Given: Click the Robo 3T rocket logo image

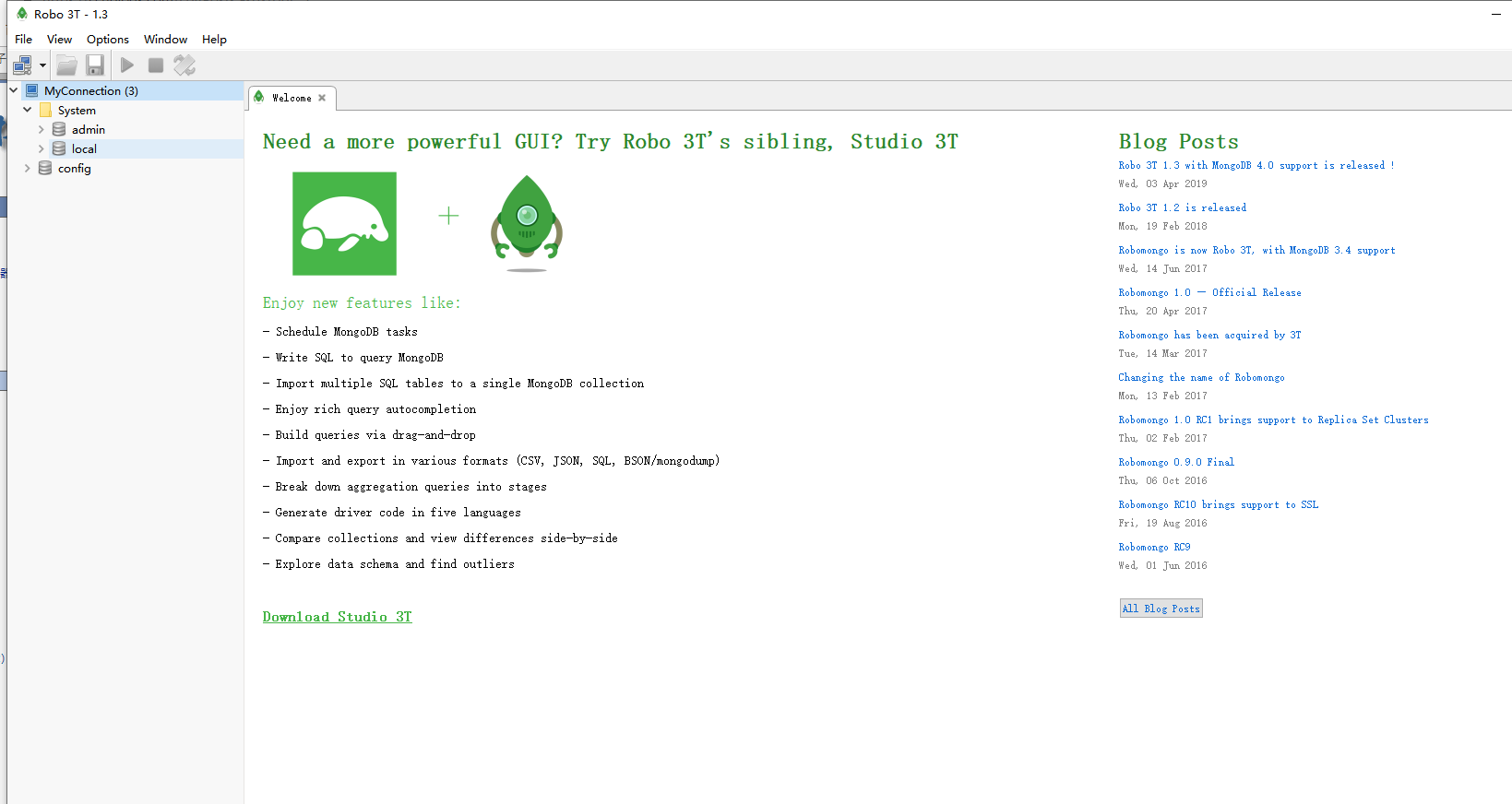Looking at the screenshot, I should pyautogui.click(x=527, y=223).
